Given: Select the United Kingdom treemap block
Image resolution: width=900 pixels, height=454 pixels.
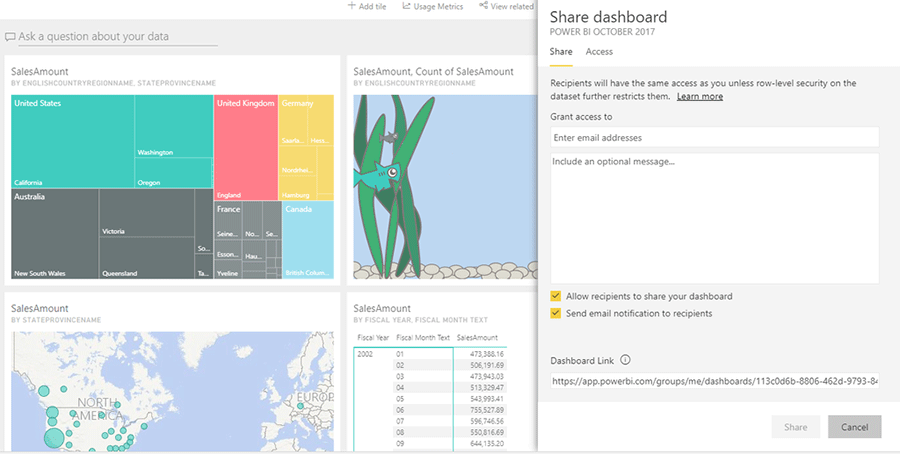Looking at the screenshot, I should (x=246, y=149).
